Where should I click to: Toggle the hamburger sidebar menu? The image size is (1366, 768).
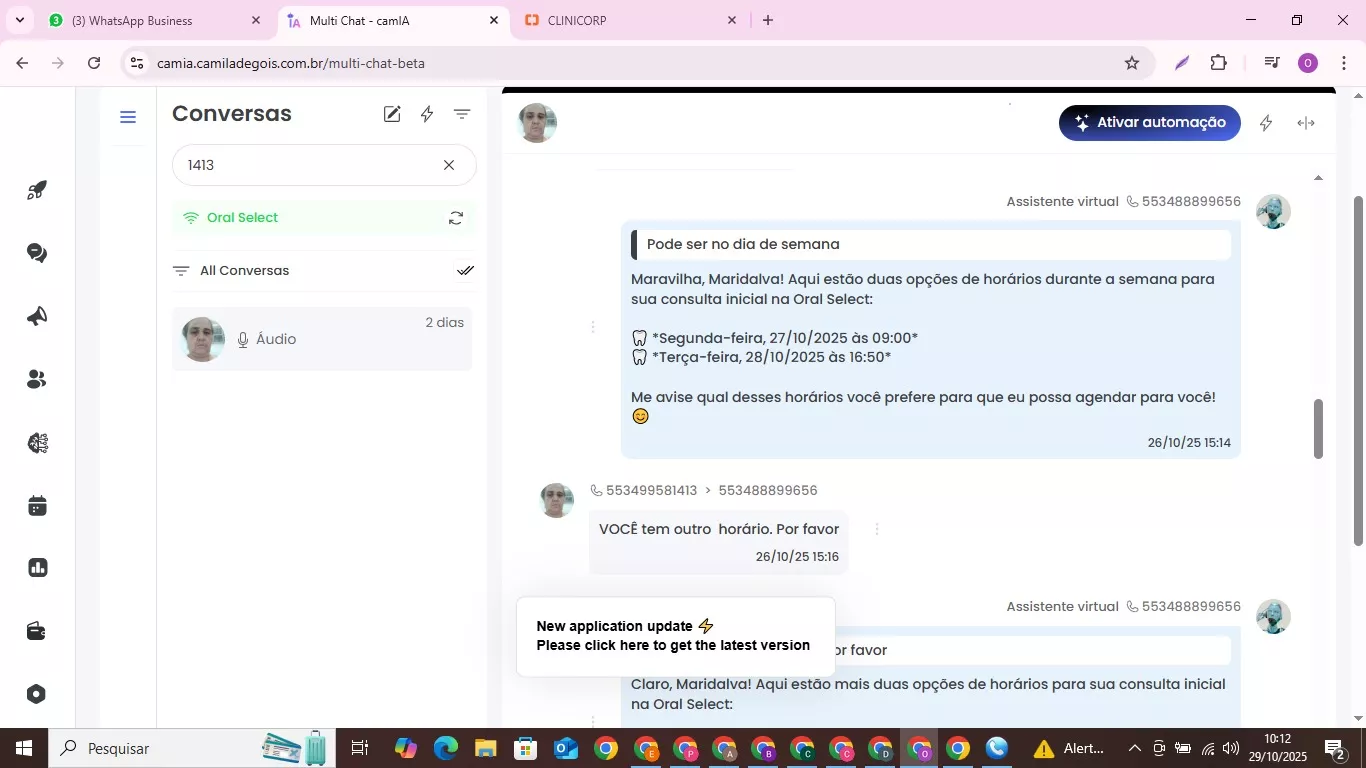click(x=127, y=117)
